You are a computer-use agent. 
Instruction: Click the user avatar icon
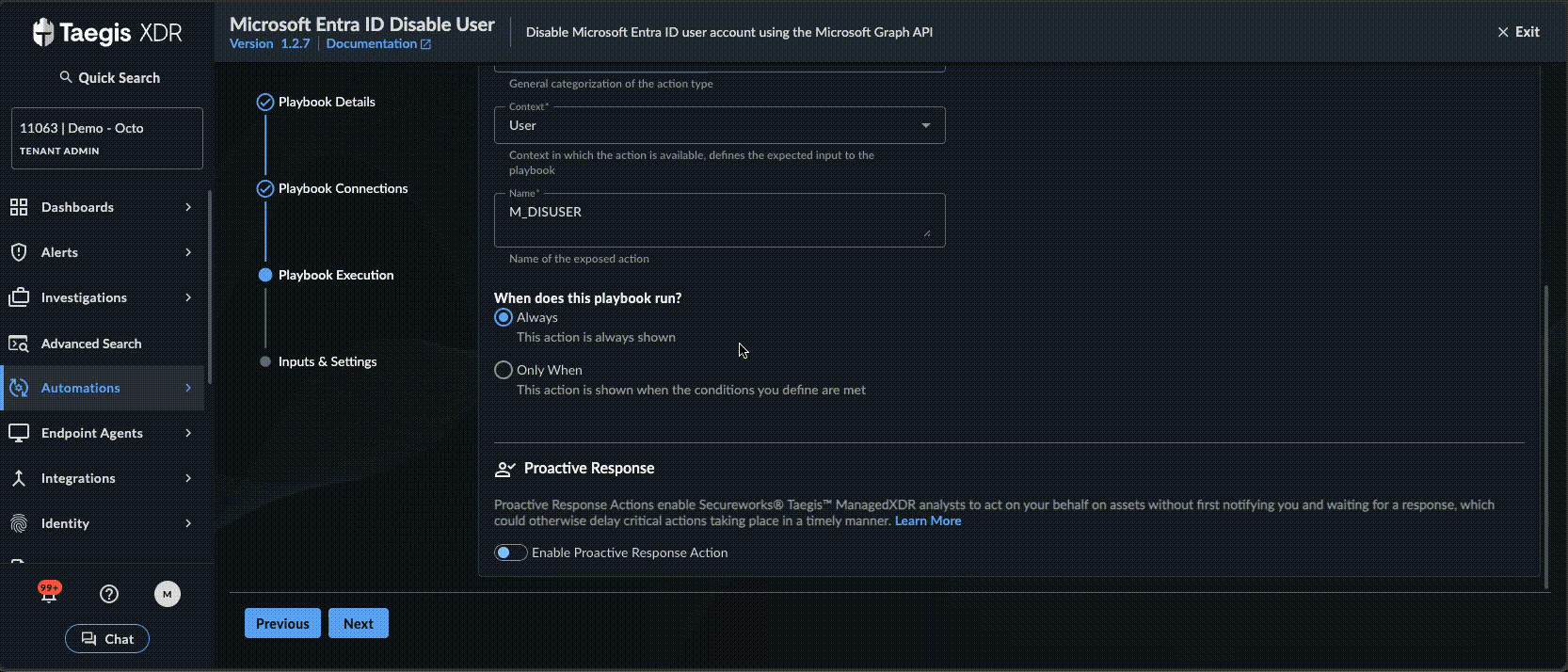(x=168, y=594)
